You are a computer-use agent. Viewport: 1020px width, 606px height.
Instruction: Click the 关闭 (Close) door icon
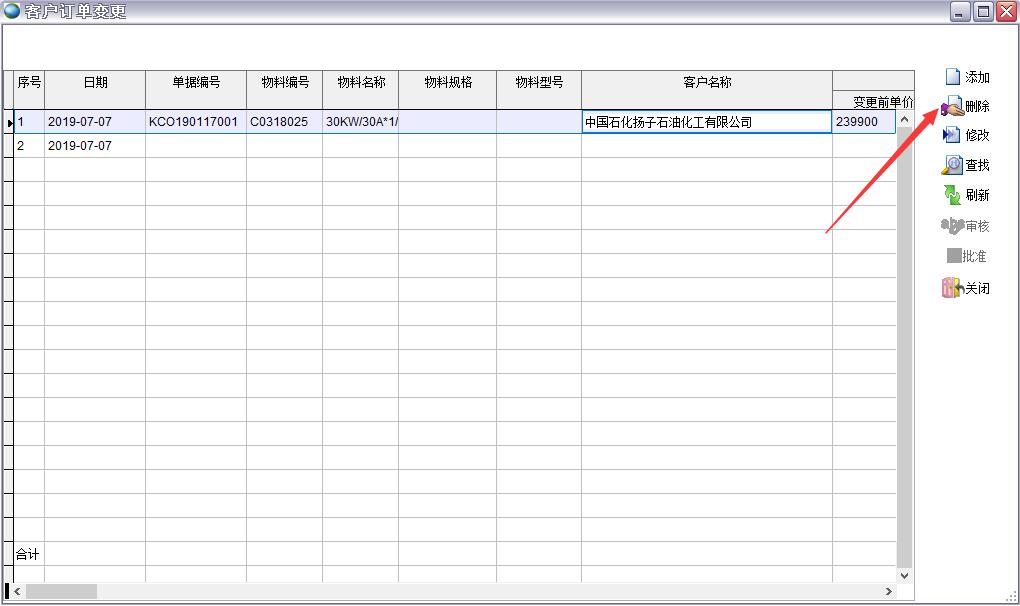click(x=952, y=288)
